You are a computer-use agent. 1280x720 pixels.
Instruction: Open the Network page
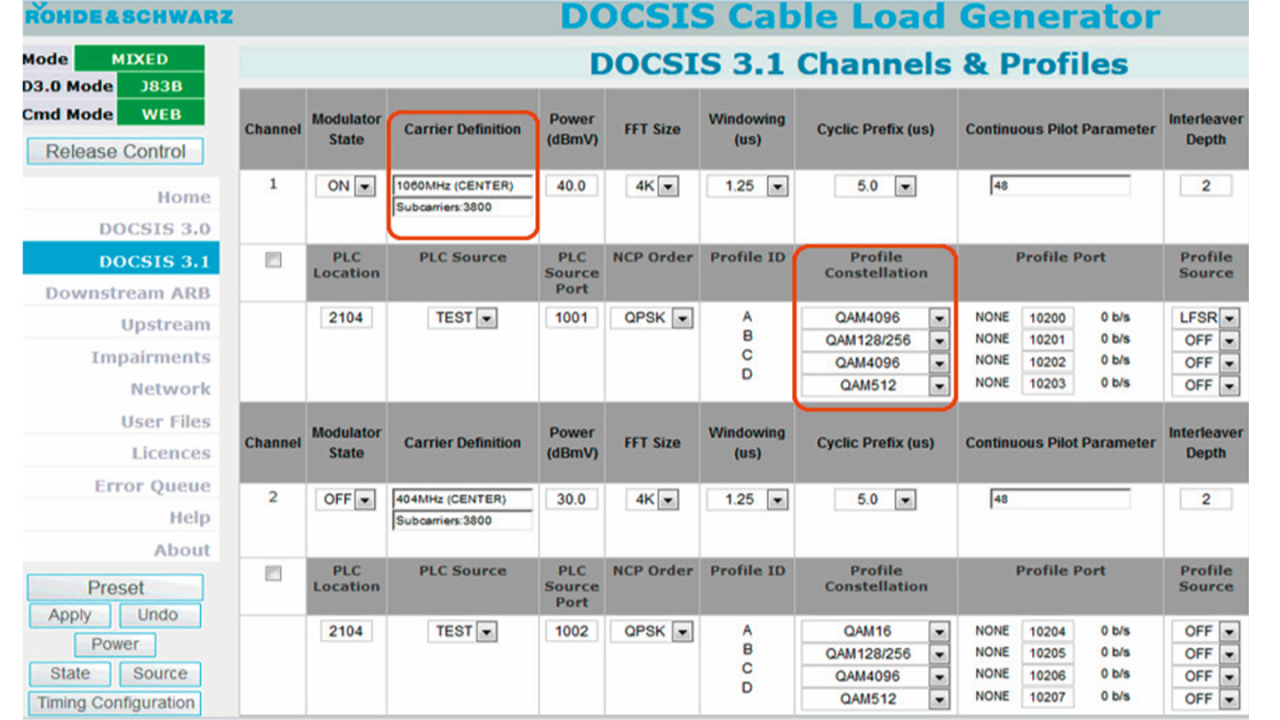point(171,389)
